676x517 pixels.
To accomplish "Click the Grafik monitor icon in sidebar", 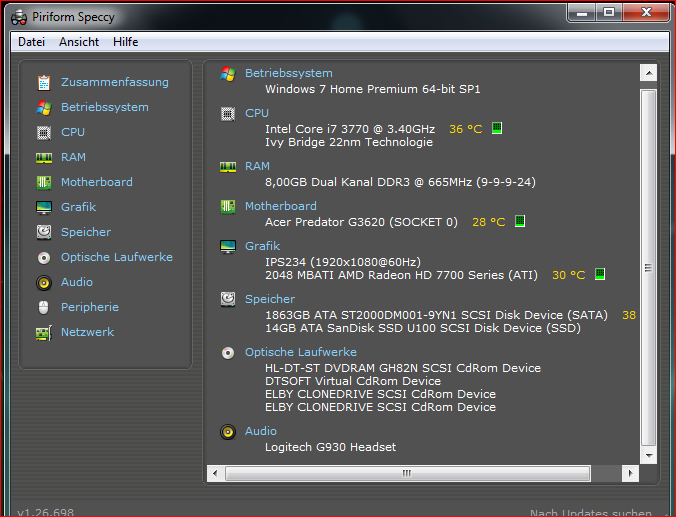I will coord(44,207).
